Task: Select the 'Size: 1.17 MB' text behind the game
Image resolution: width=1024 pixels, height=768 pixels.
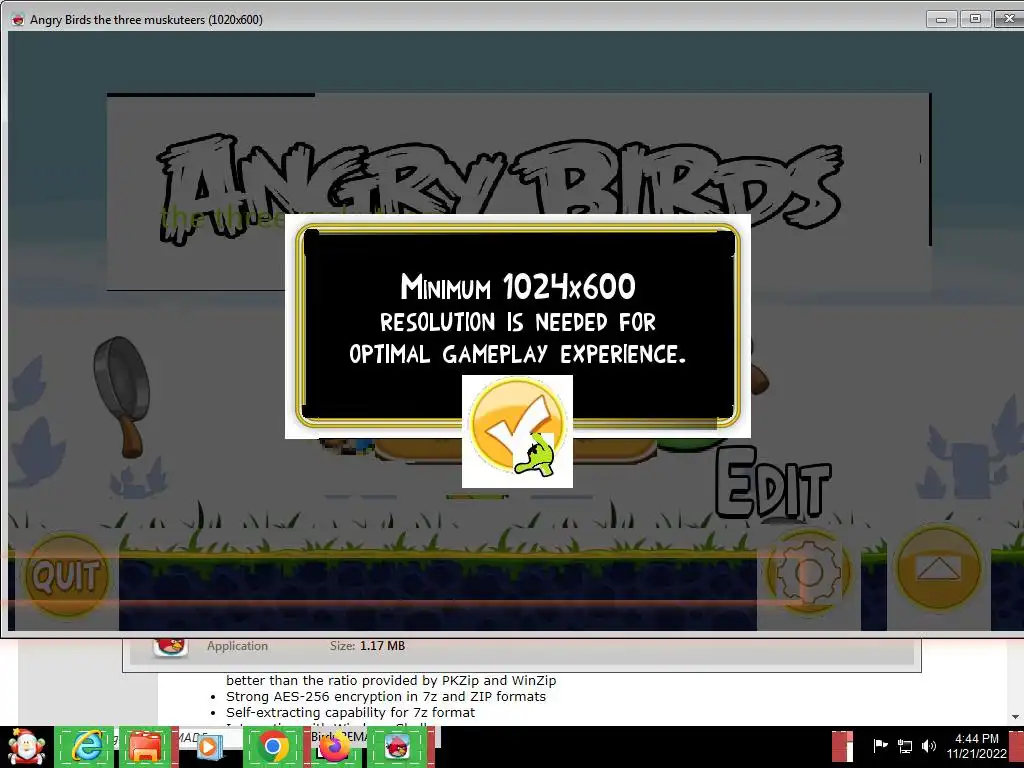Action: (367, 646)
